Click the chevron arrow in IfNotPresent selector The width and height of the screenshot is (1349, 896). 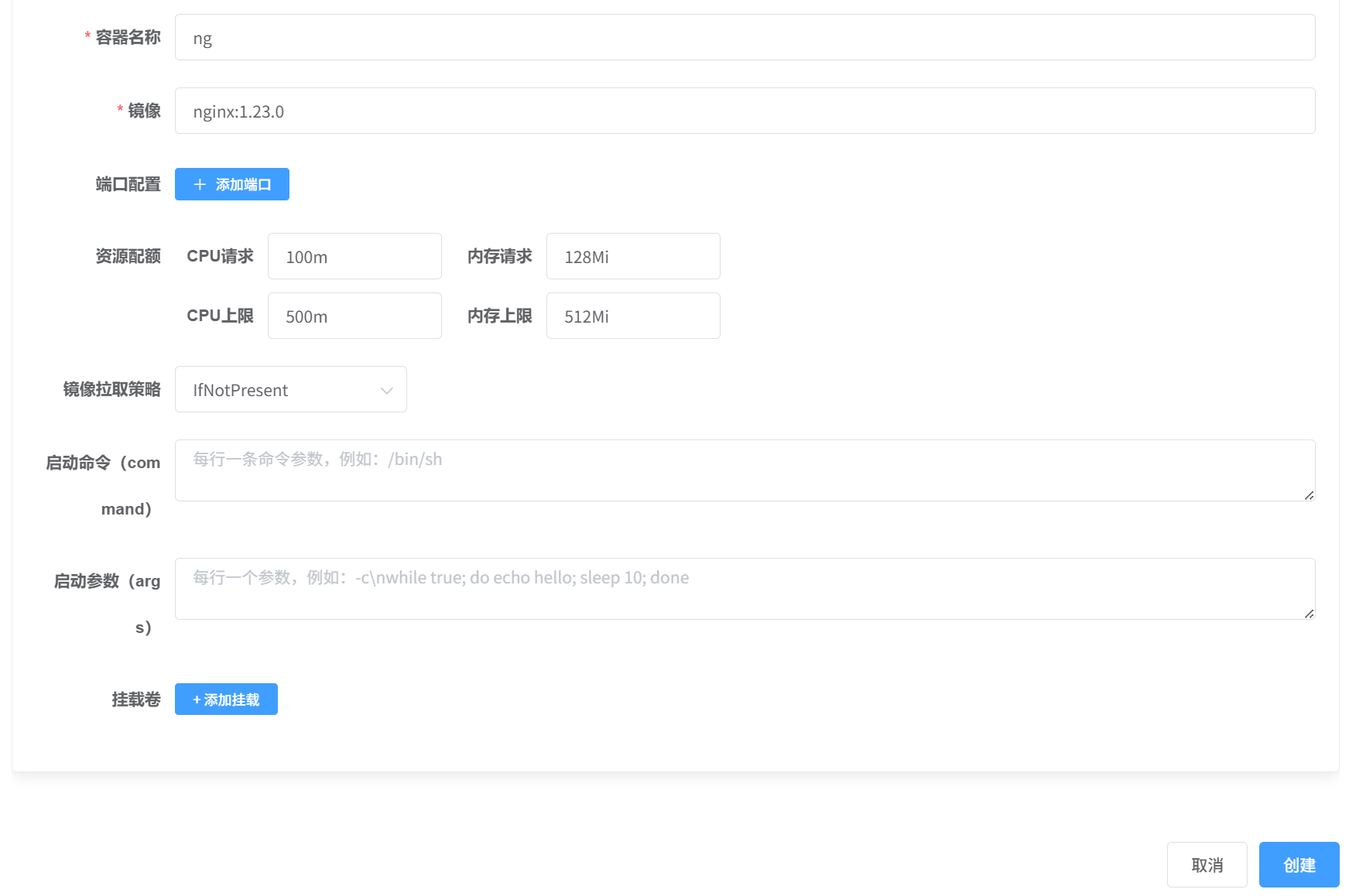tap(386, 390)
